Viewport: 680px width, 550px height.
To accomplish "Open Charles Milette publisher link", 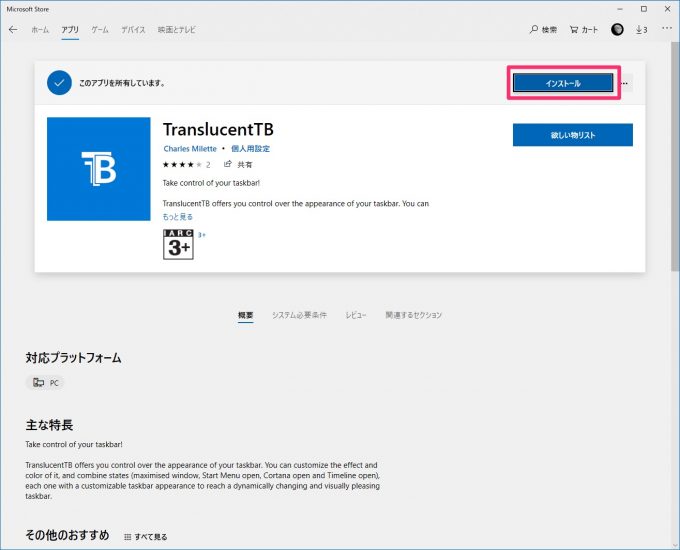I will pyautogui.click(x=190, y=149).
